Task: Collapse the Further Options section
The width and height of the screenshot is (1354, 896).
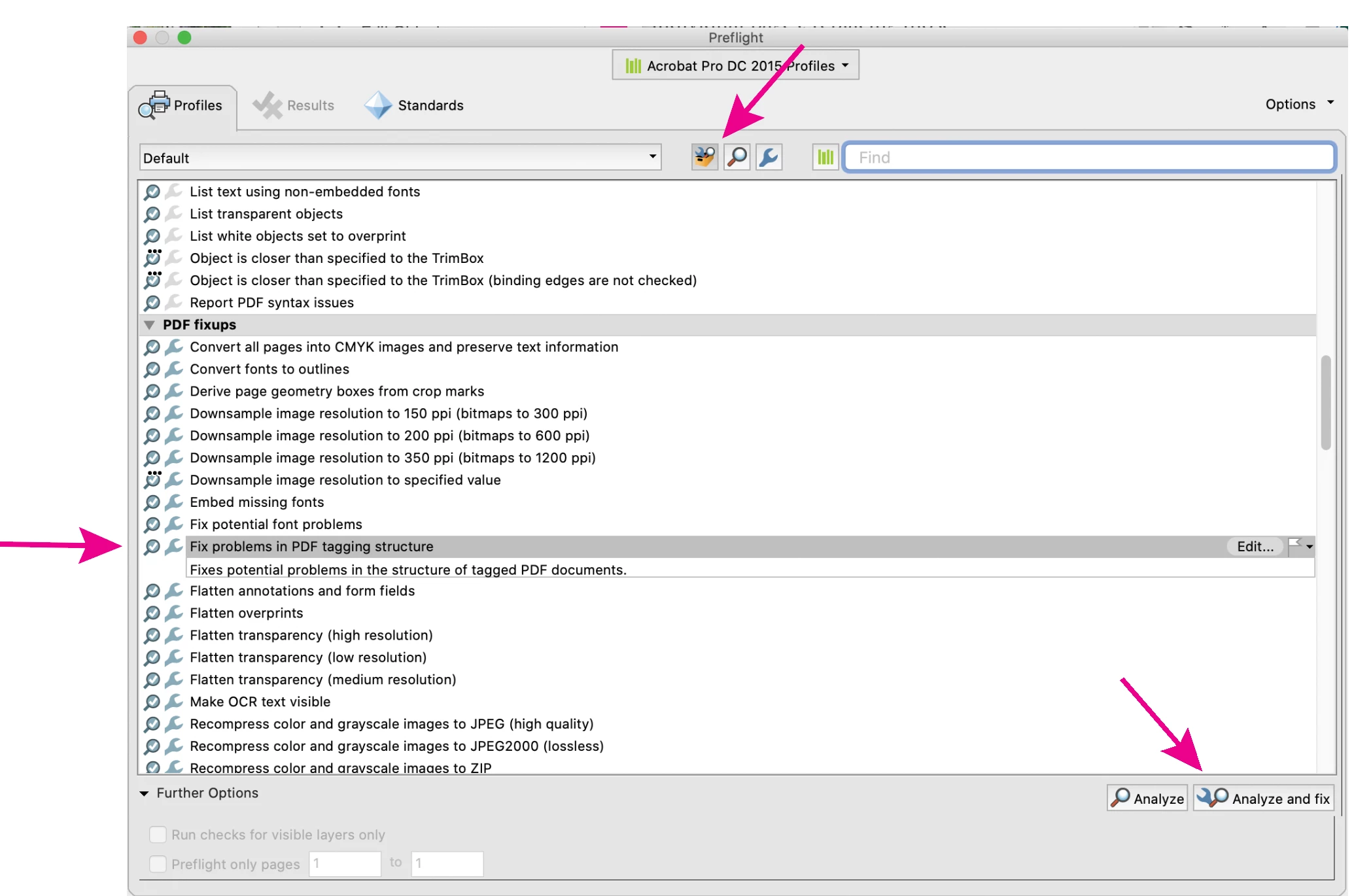Action: tap(144, 793)
